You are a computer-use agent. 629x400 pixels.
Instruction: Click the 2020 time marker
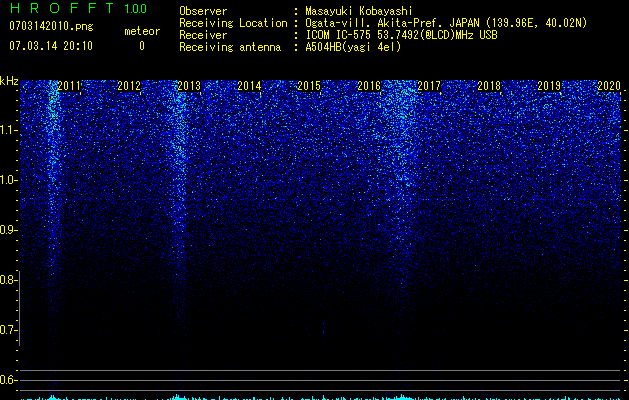(x=609, y=86)
